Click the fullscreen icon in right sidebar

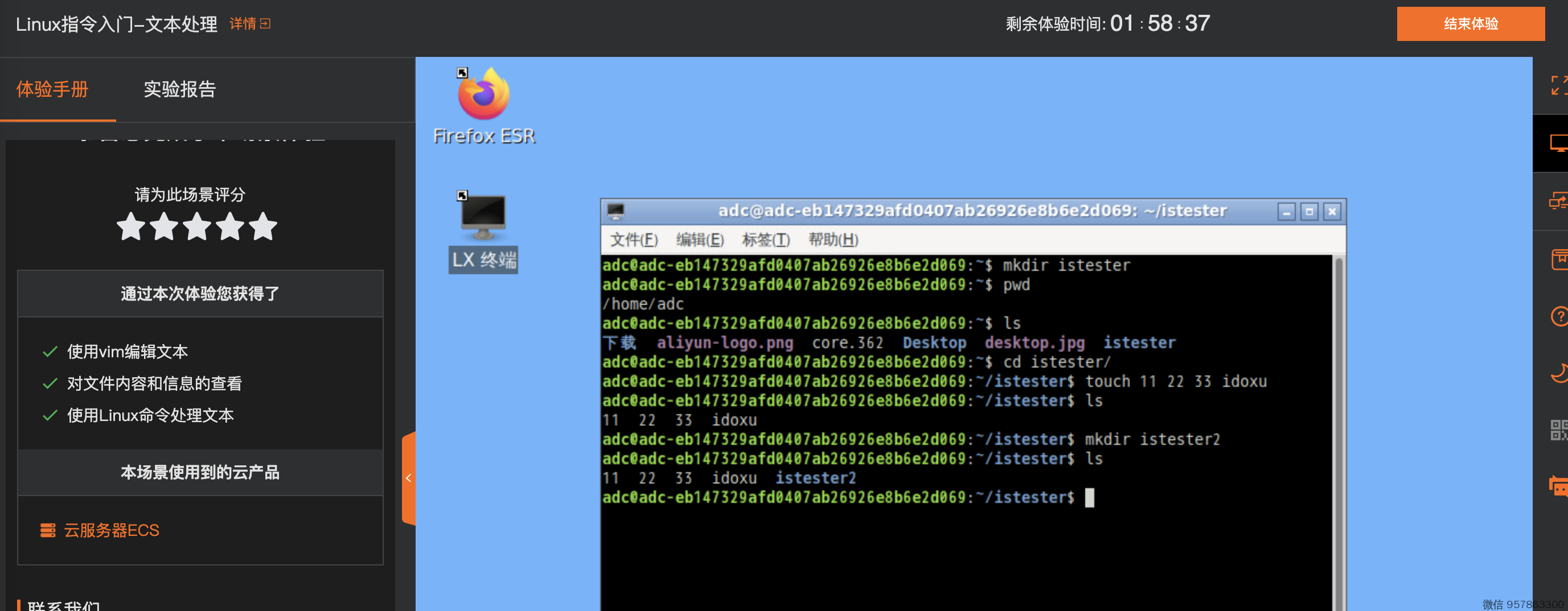point(1558,85)
